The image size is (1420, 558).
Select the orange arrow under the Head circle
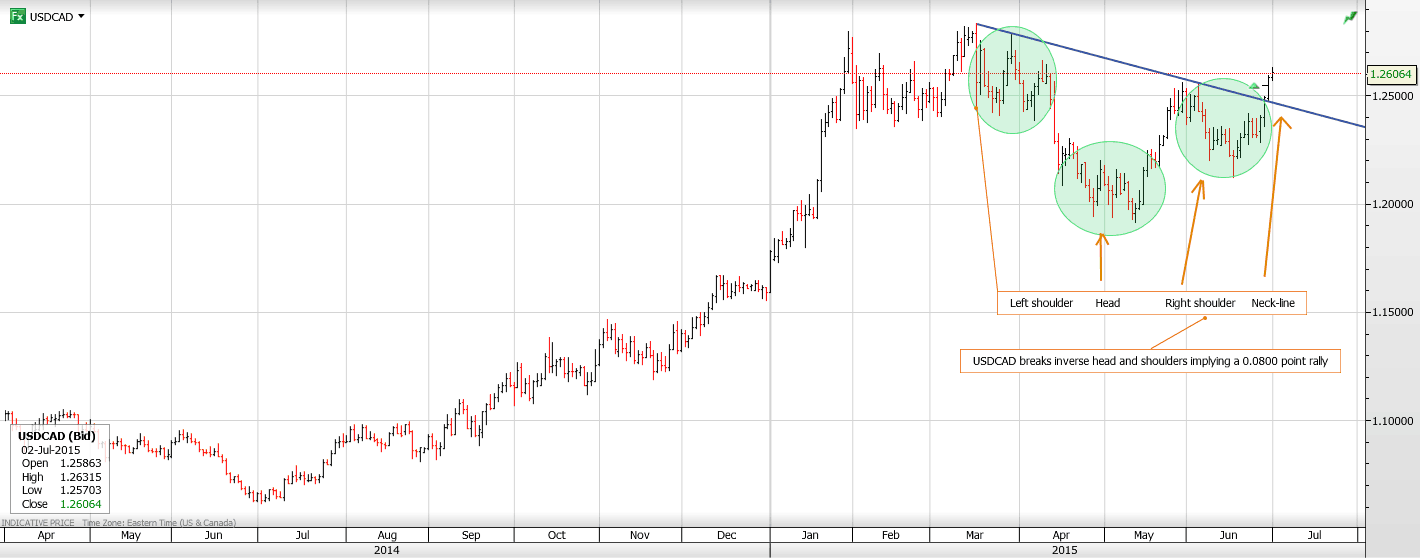pos(1101,256)
